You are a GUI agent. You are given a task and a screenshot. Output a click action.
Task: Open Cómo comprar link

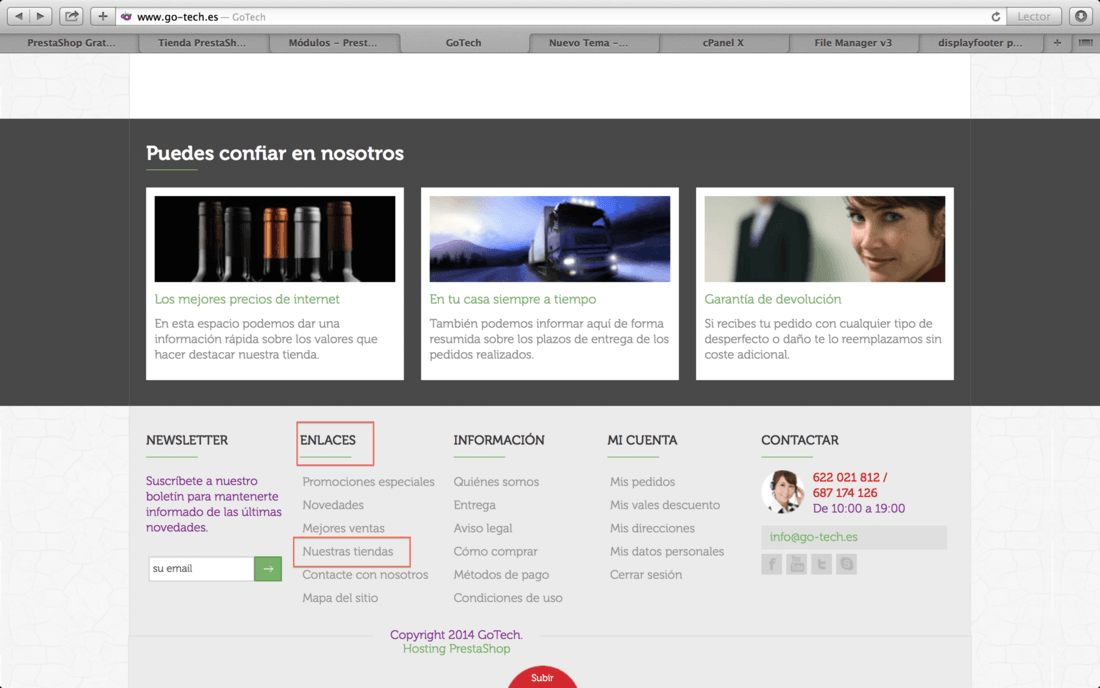(495, 551)
